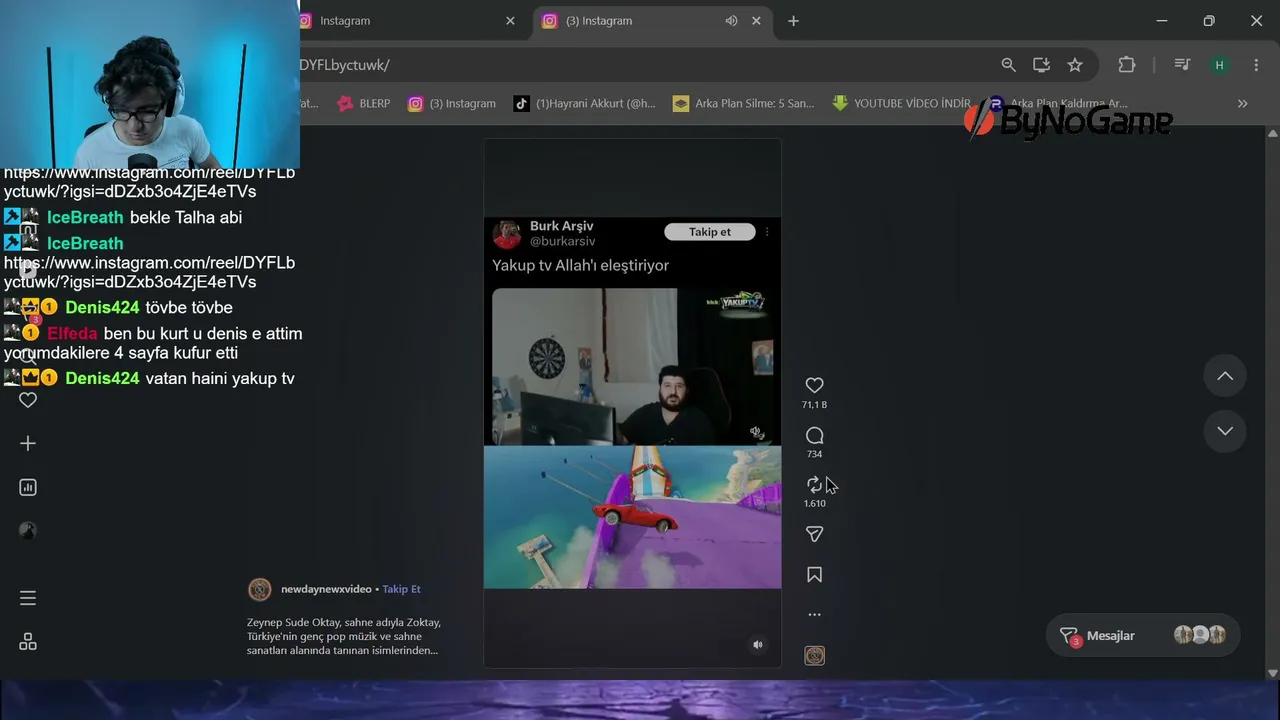Share the reel via paper plane icon

814,534
